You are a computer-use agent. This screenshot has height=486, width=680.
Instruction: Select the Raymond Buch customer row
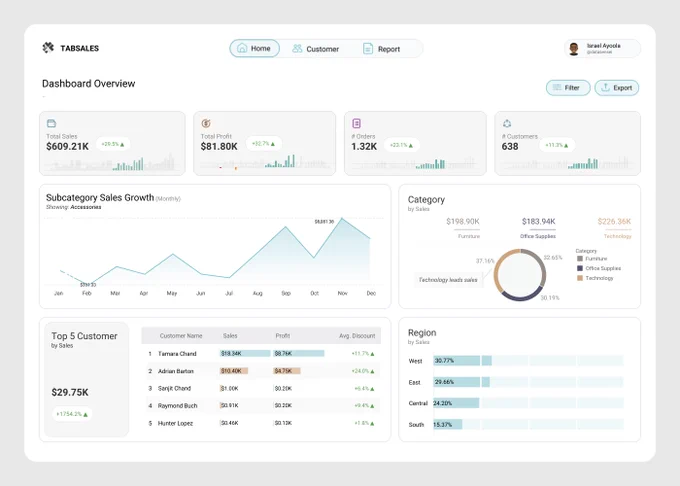261,406
